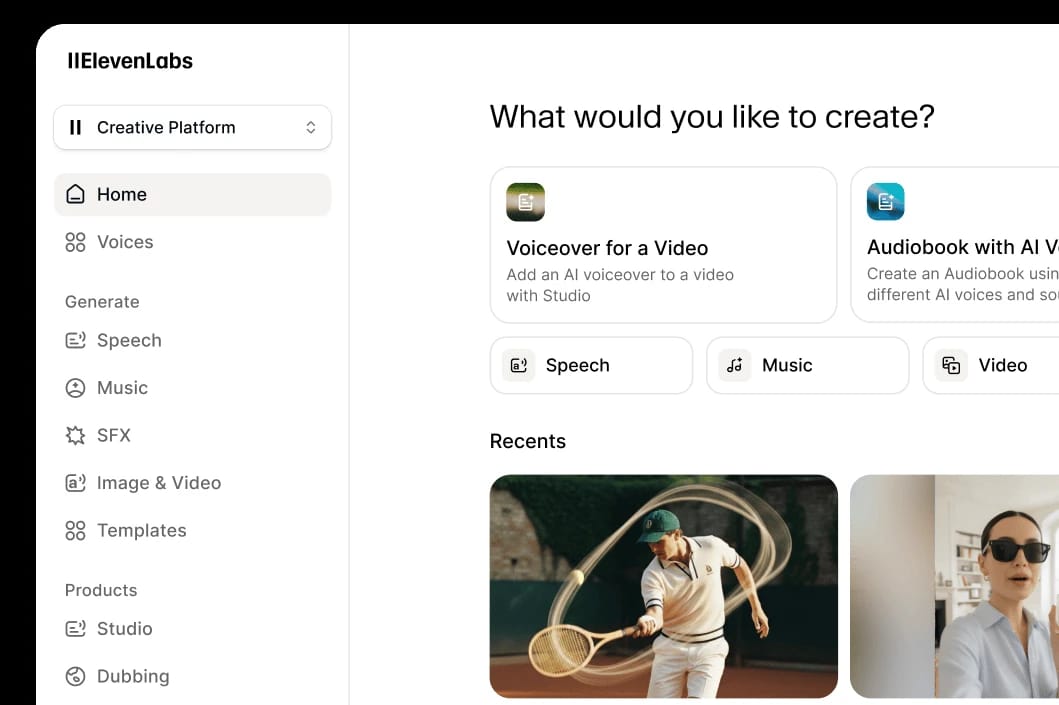
Task: Select the Image & Video sidebar icon
Action: [x=74, y=483]
